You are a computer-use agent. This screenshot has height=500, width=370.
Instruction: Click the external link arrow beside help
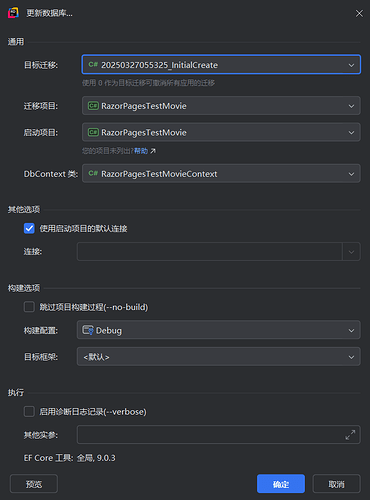point(153,151)
